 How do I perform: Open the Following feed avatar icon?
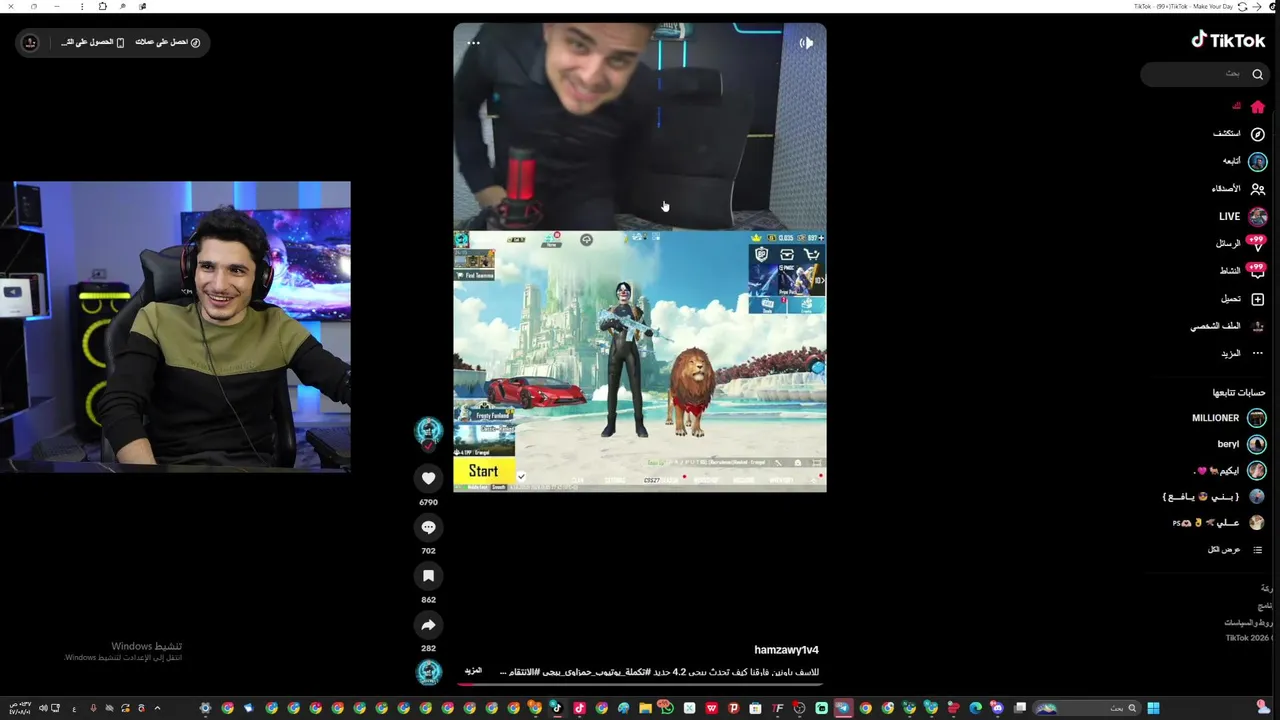click(x=1257, y=161)
